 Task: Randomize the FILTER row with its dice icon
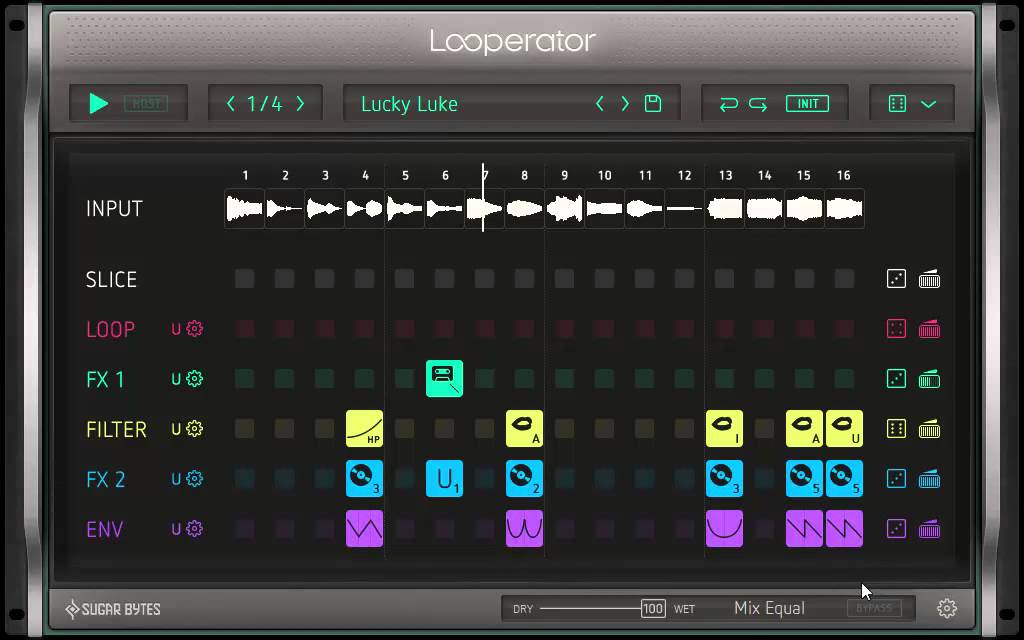tap(896, 429)
